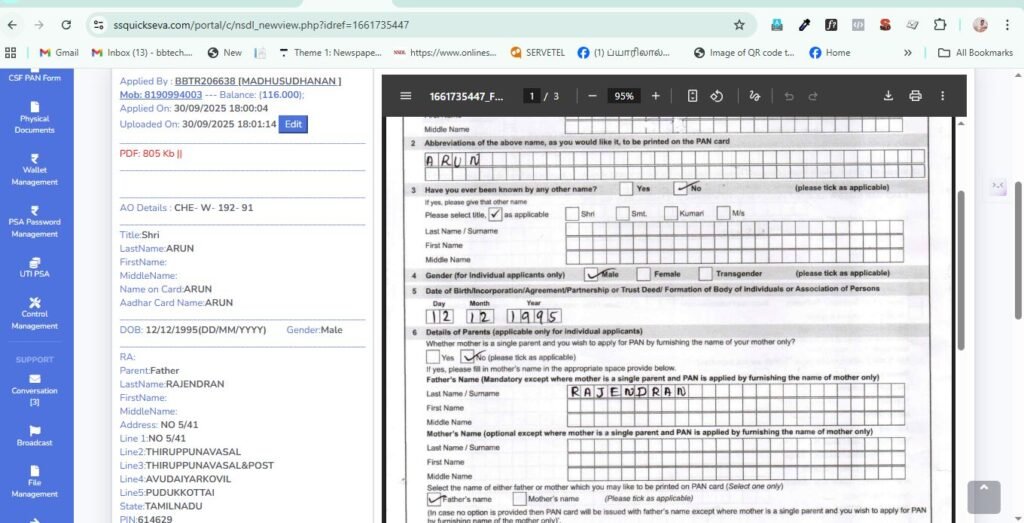
Task: Open the Conversation support section
Action: pyautogui.click(x=35, y=389)
